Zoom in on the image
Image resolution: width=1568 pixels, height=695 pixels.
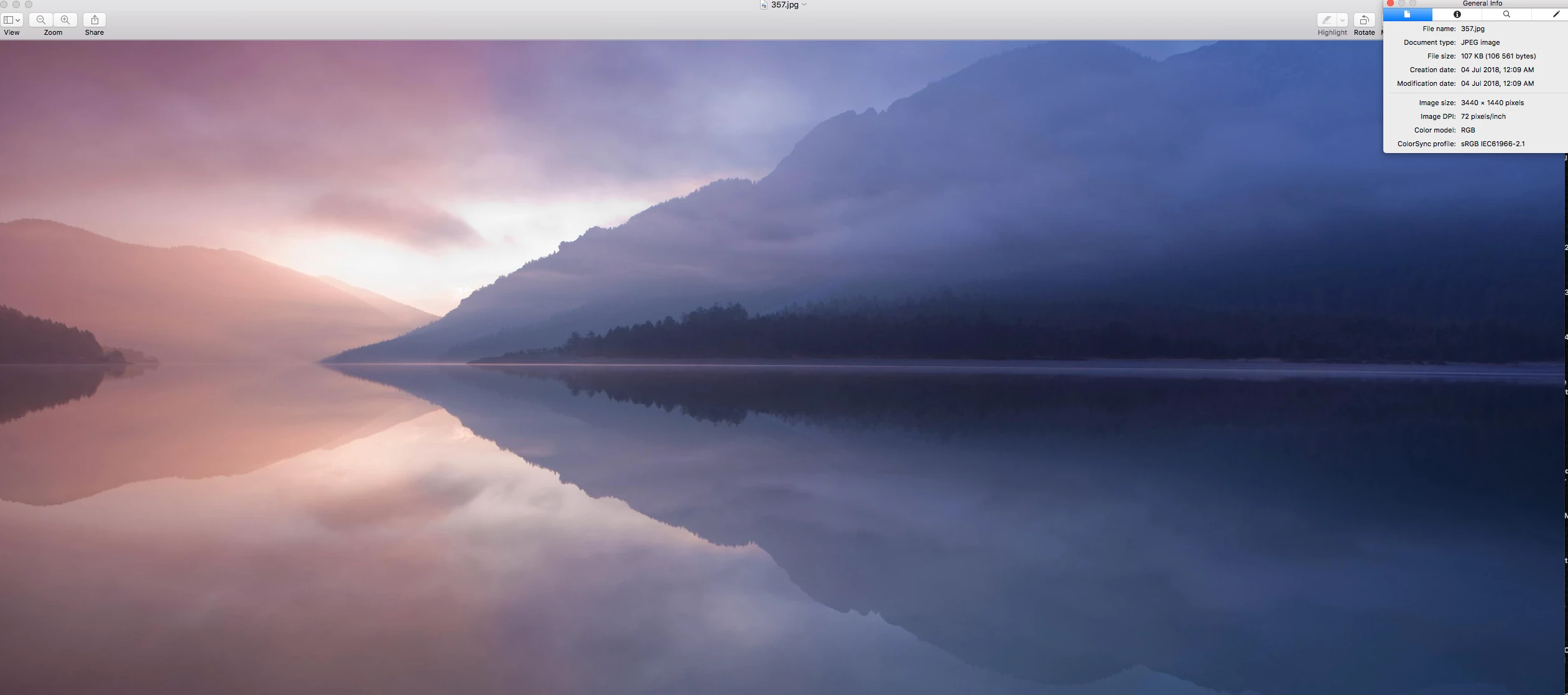65,20
